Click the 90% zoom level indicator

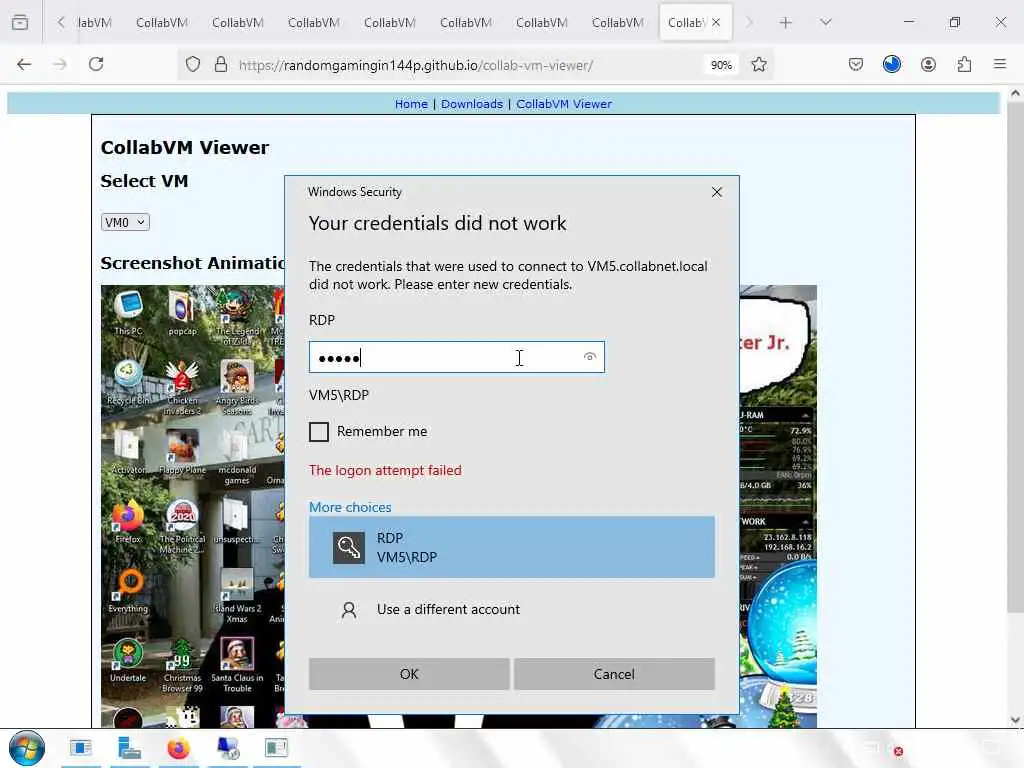pos(721,65)
